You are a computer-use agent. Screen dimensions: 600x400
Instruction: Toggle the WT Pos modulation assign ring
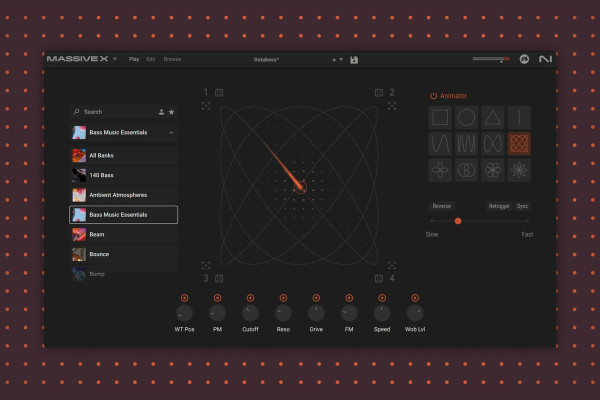[184, 298]
